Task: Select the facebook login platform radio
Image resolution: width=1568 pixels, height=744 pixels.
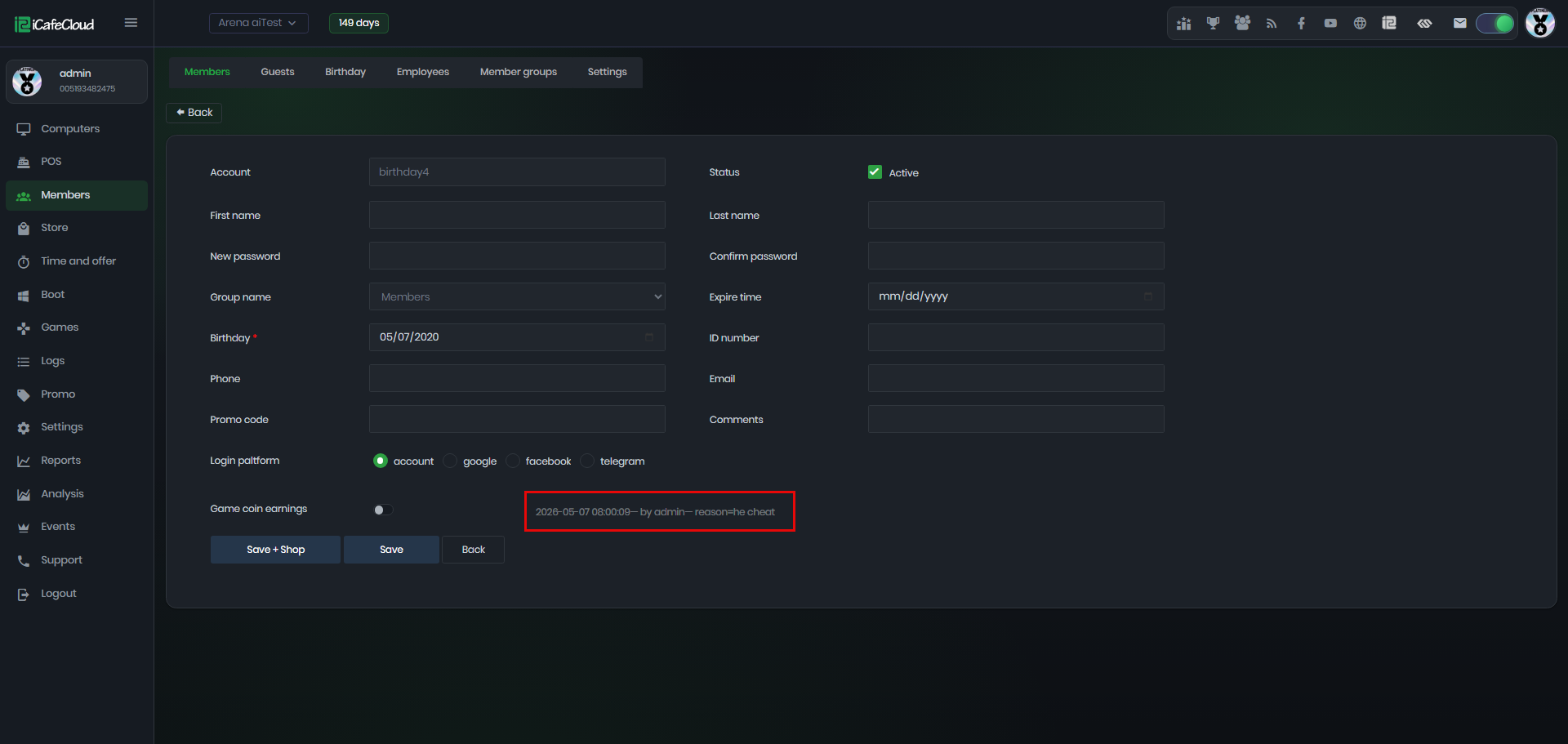Action: 513,461
